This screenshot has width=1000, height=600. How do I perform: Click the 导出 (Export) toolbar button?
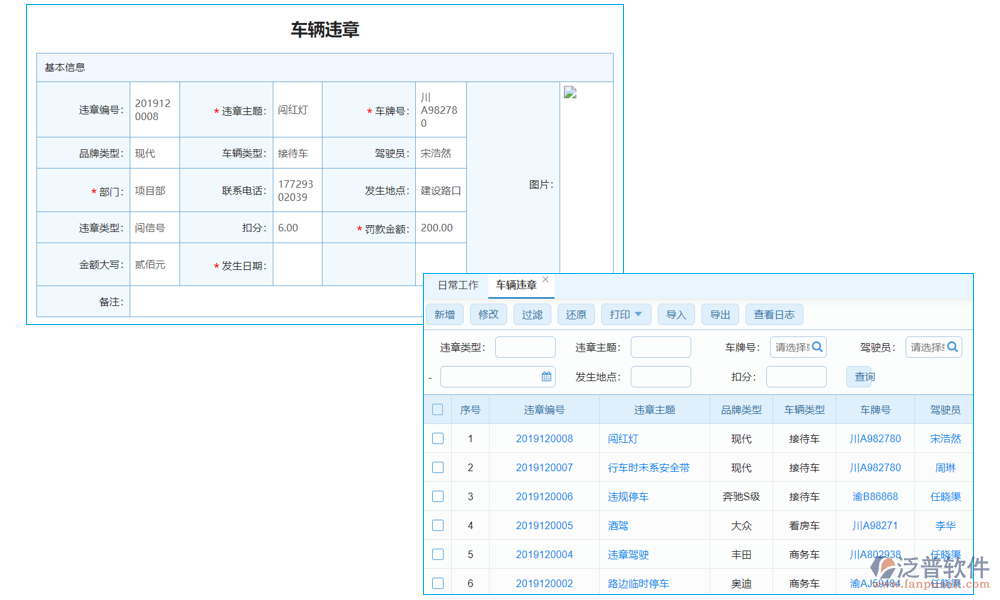pyautogui.click(x=720, y=313)
